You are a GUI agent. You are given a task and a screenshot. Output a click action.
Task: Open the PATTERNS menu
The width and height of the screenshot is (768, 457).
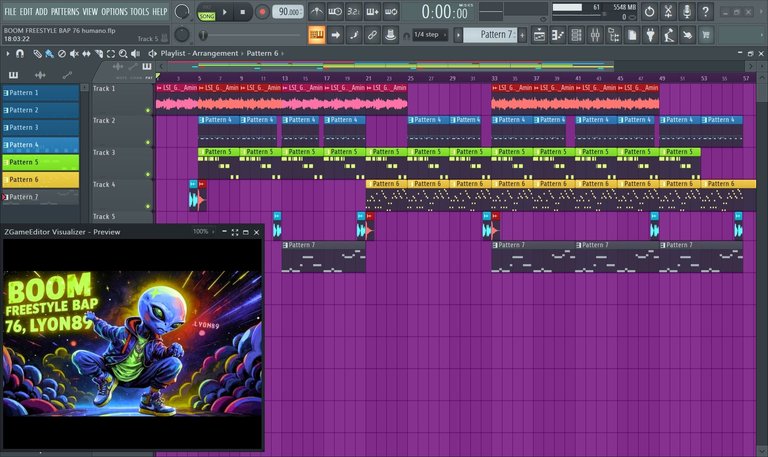coord(65,11)
